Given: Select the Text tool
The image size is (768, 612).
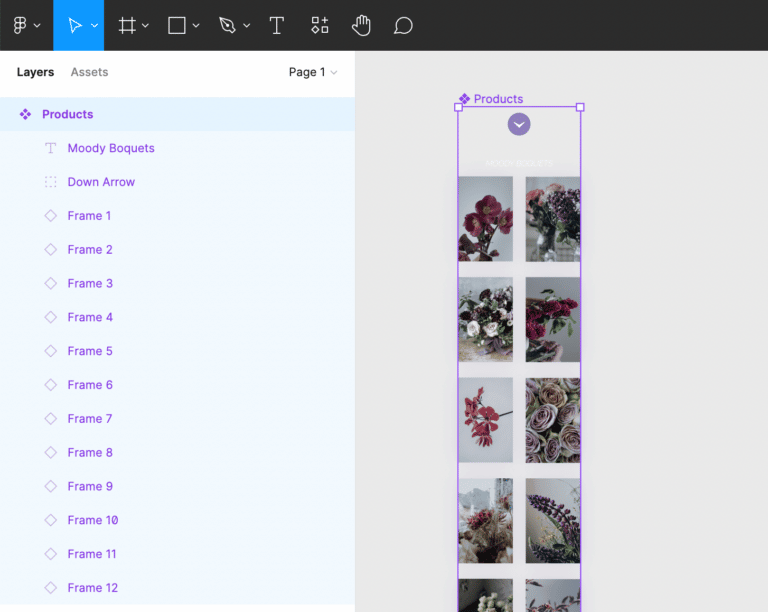Looking at the screenshot, I should pos(277,25).
